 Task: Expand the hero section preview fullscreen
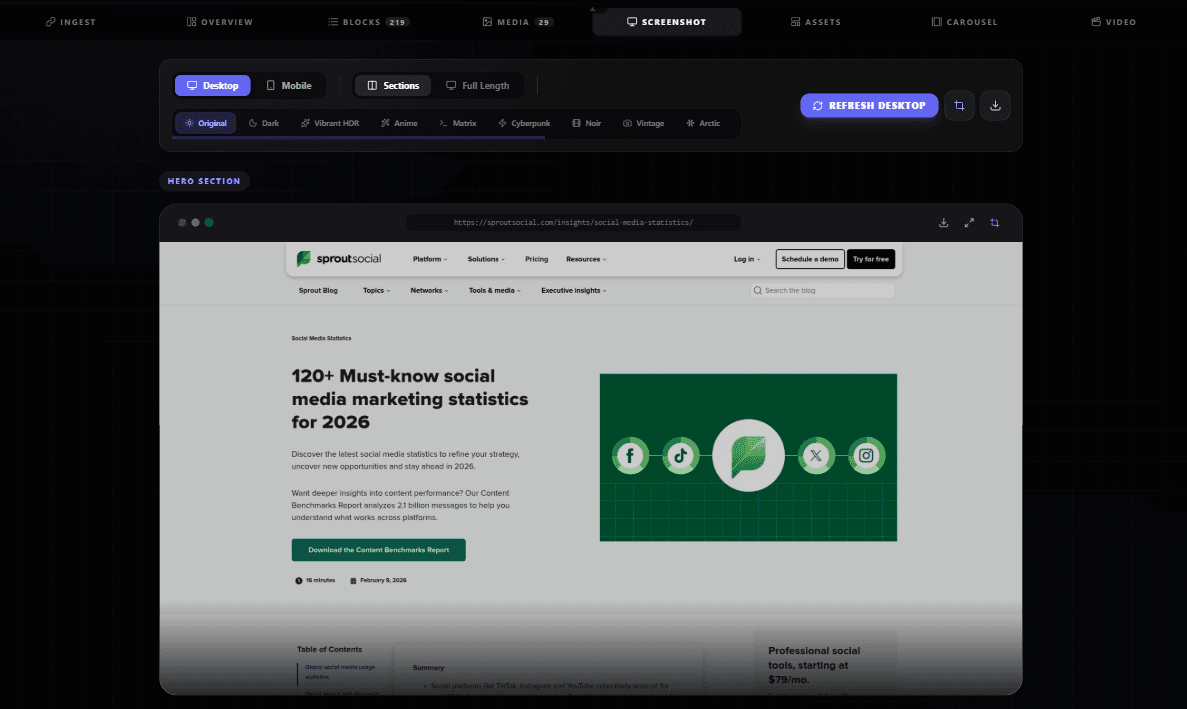point(969,222)
